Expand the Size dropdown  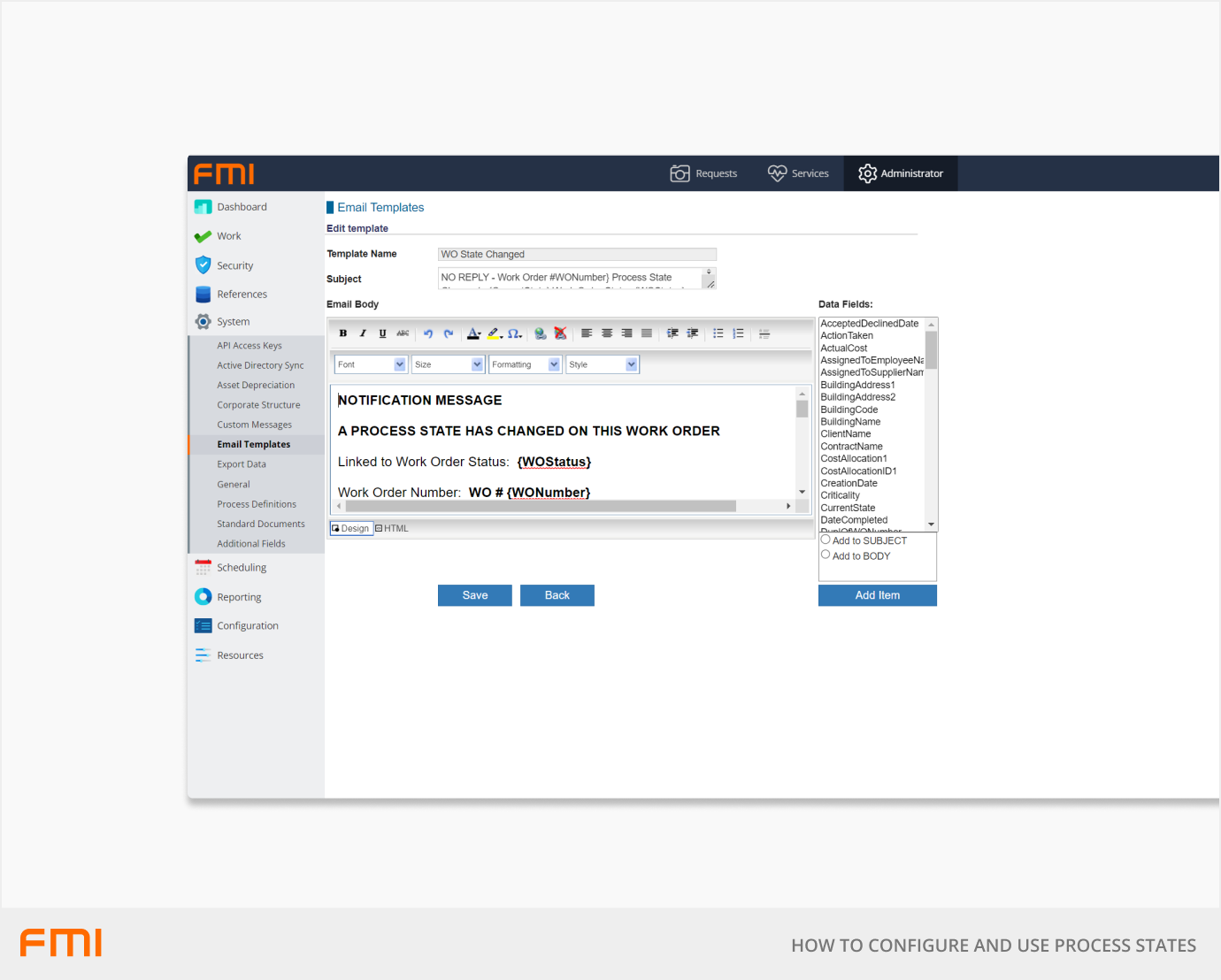tap(448, 364)
